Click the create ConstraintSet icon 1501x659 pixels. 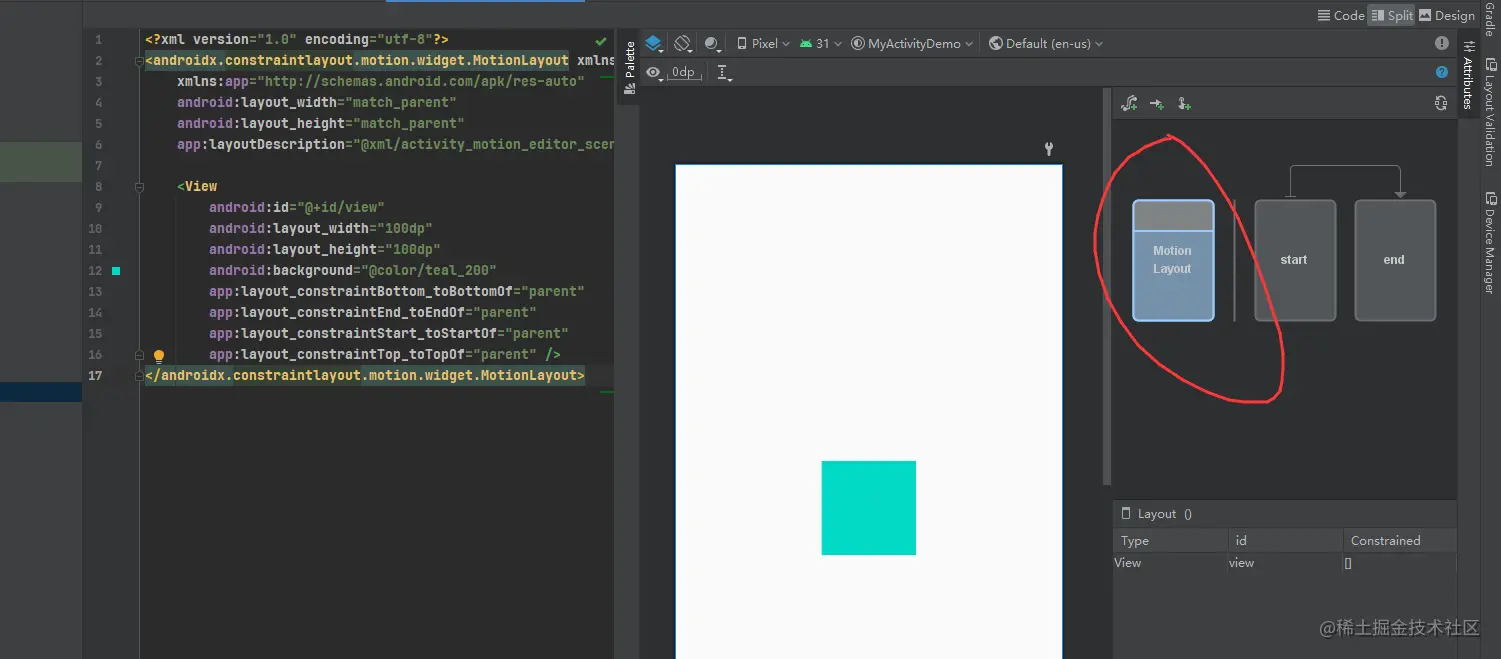[1130, 103]
